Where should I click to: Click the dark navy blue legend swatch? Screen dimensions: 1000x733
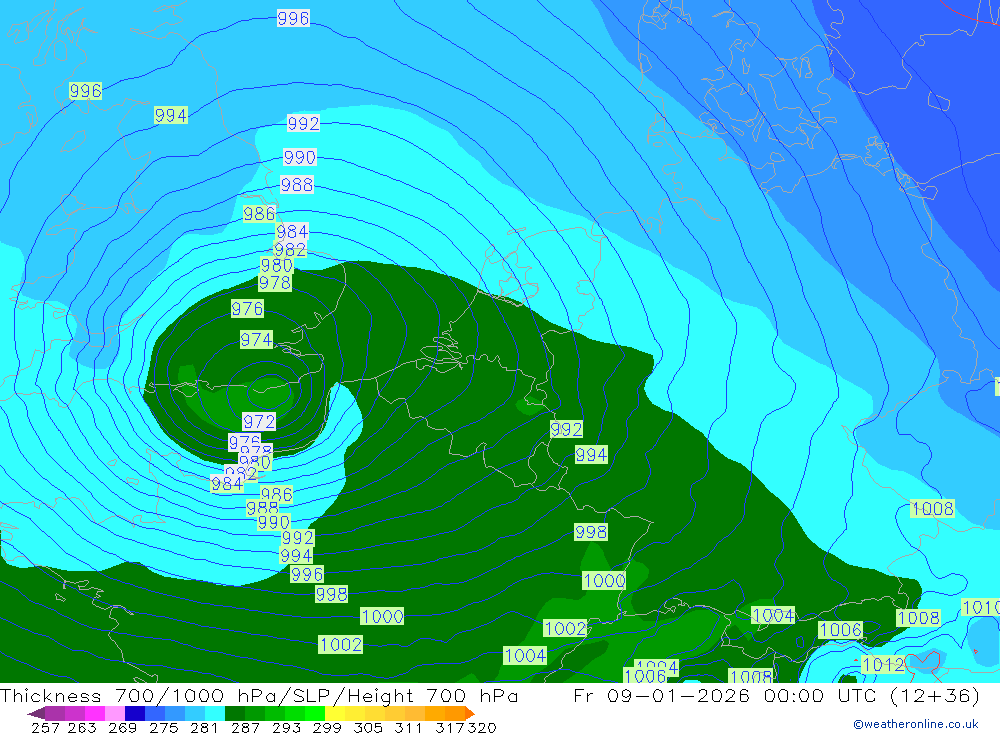(135, 713)
